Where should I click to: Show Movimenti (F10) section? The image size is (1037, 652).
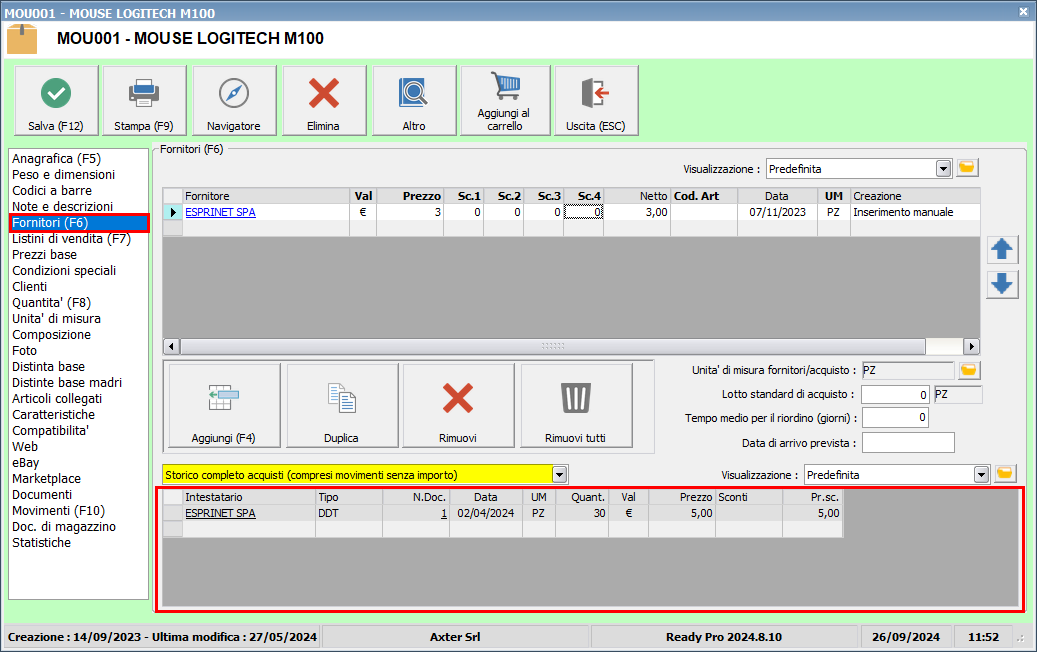pyautogui.click(x=58, y=510)
